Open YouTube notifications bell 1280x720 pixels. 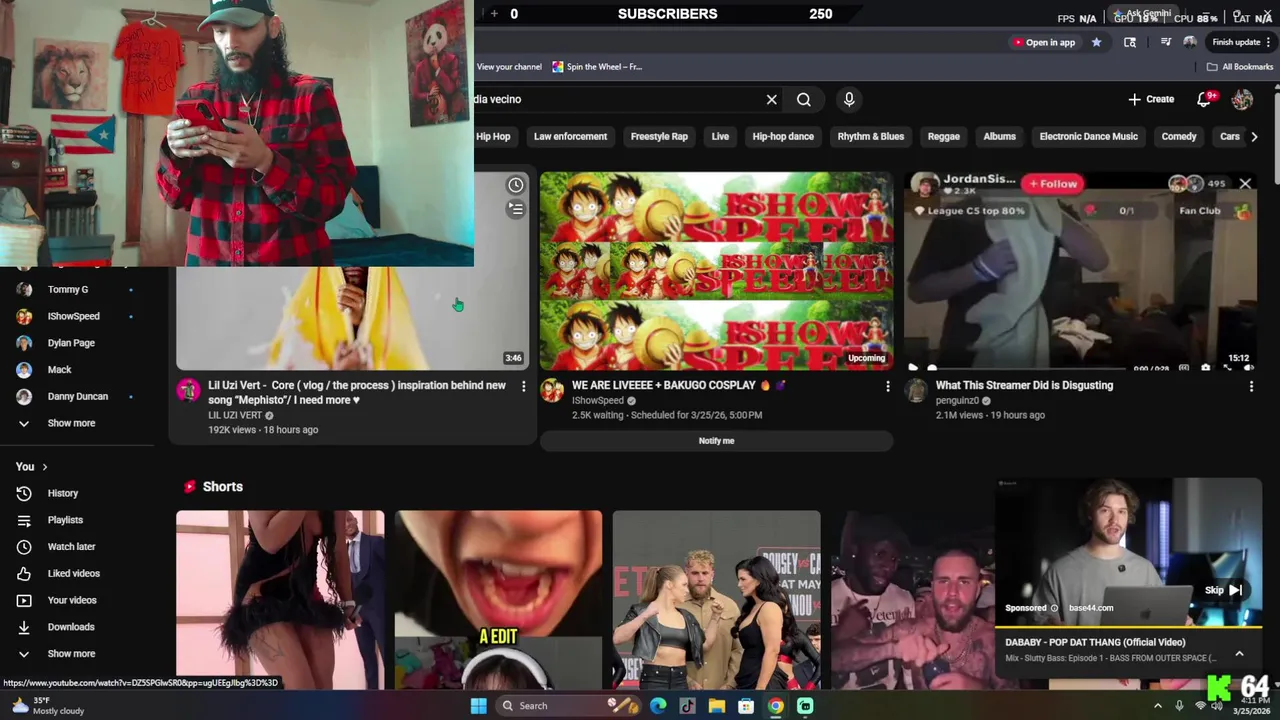pos(1204,99)
